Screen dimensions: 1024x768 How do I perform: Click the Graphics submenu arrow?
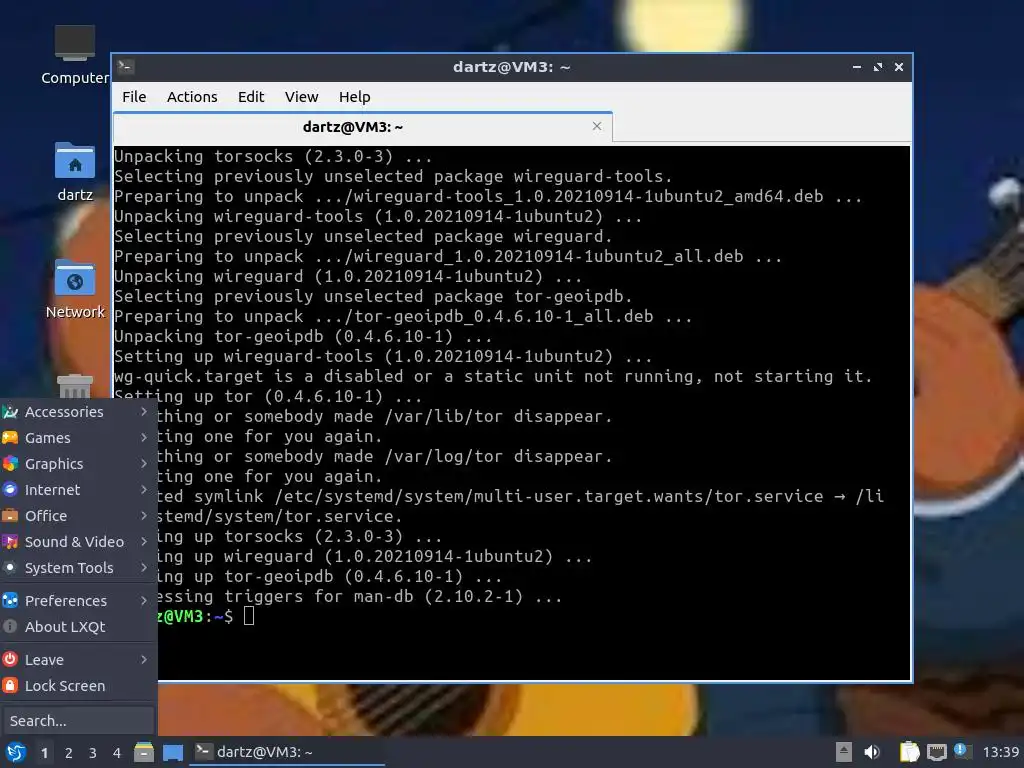[144, 464]
